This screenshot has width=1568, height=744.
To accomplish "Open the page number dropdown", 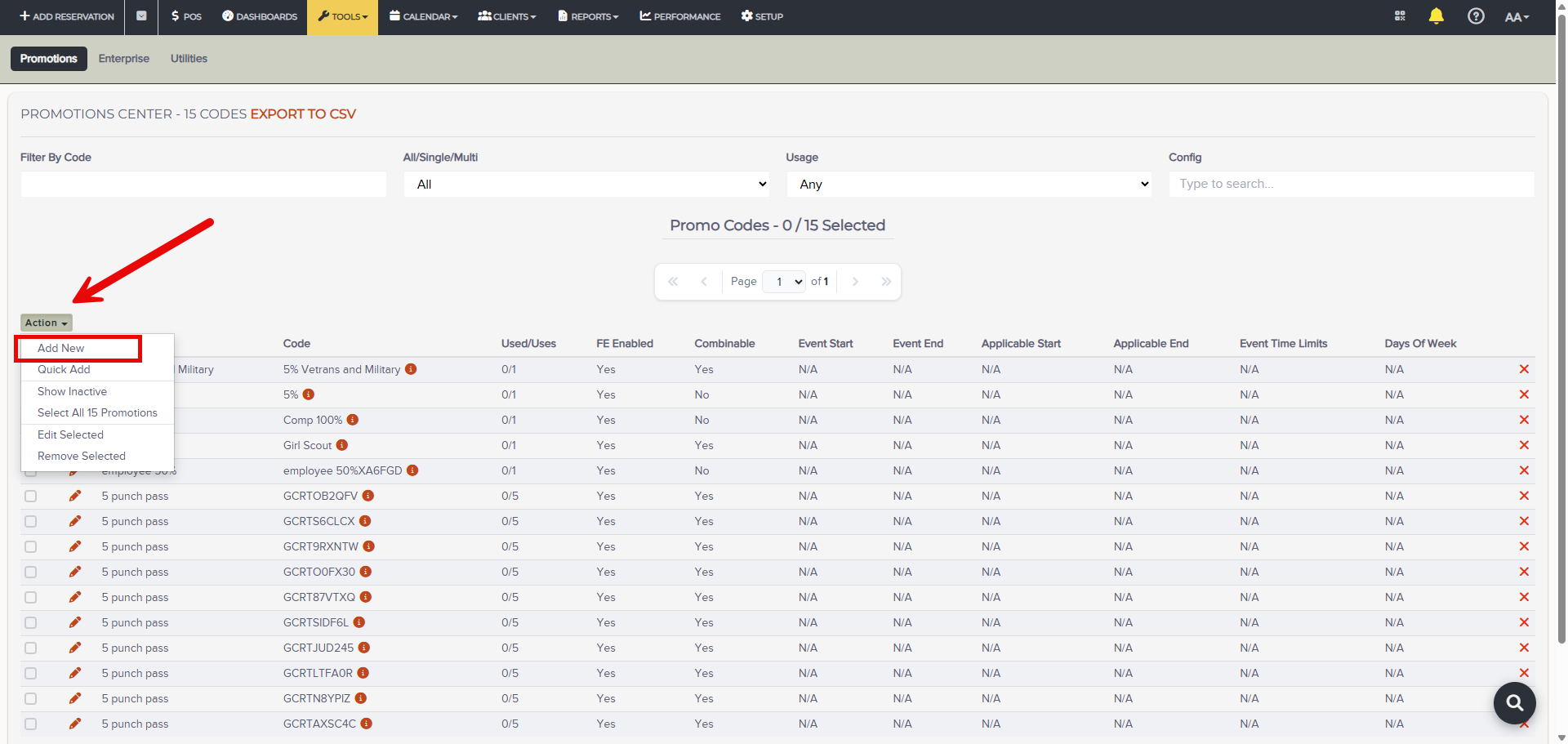I will [x=784, y=282].
